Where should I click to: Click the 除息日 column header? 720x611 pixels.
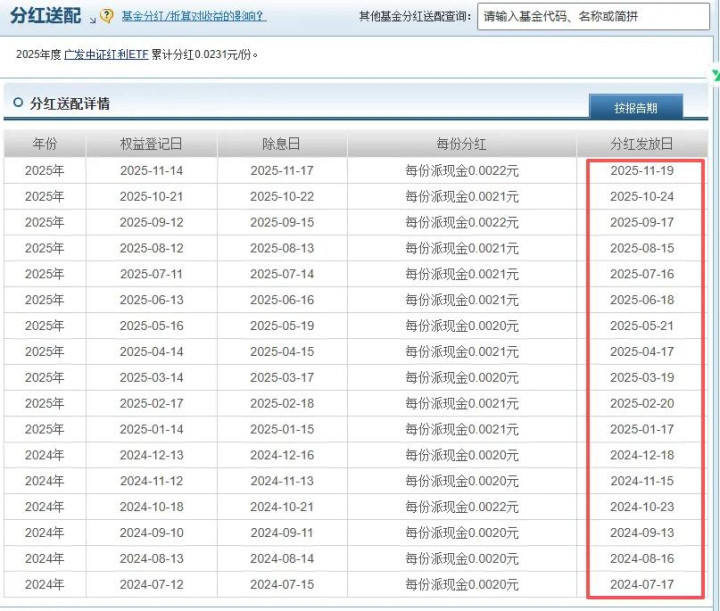pos(281,144)
